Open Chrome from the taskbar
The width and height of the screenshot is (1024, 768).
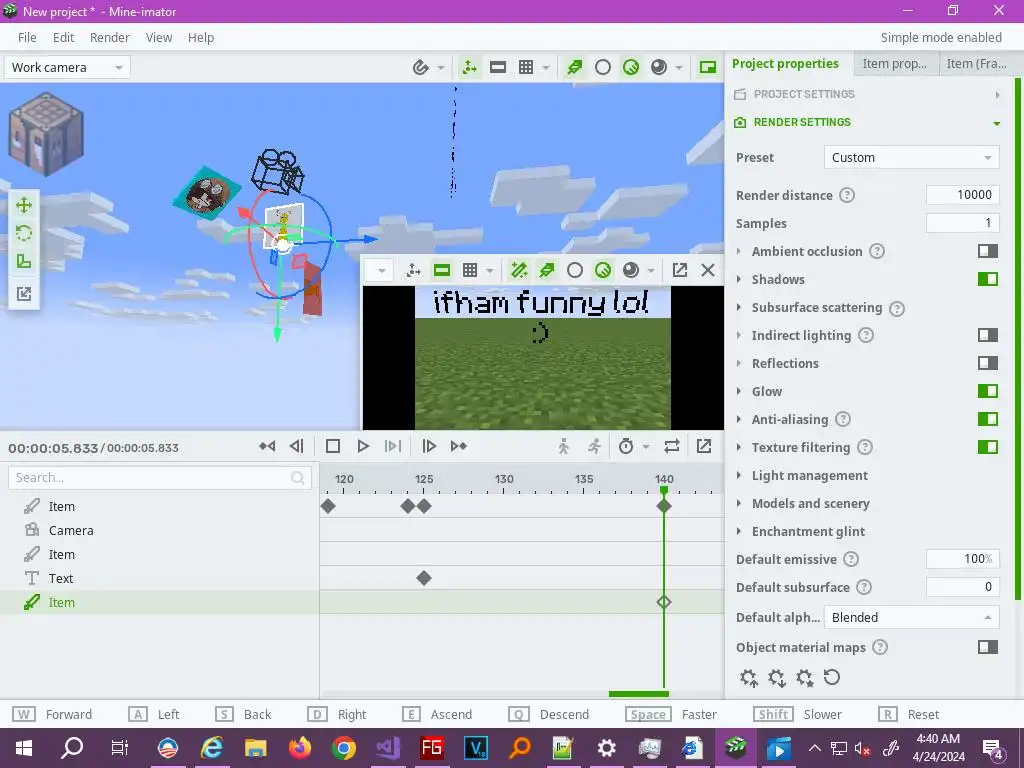pyautogui.click(x=344, y=747)
